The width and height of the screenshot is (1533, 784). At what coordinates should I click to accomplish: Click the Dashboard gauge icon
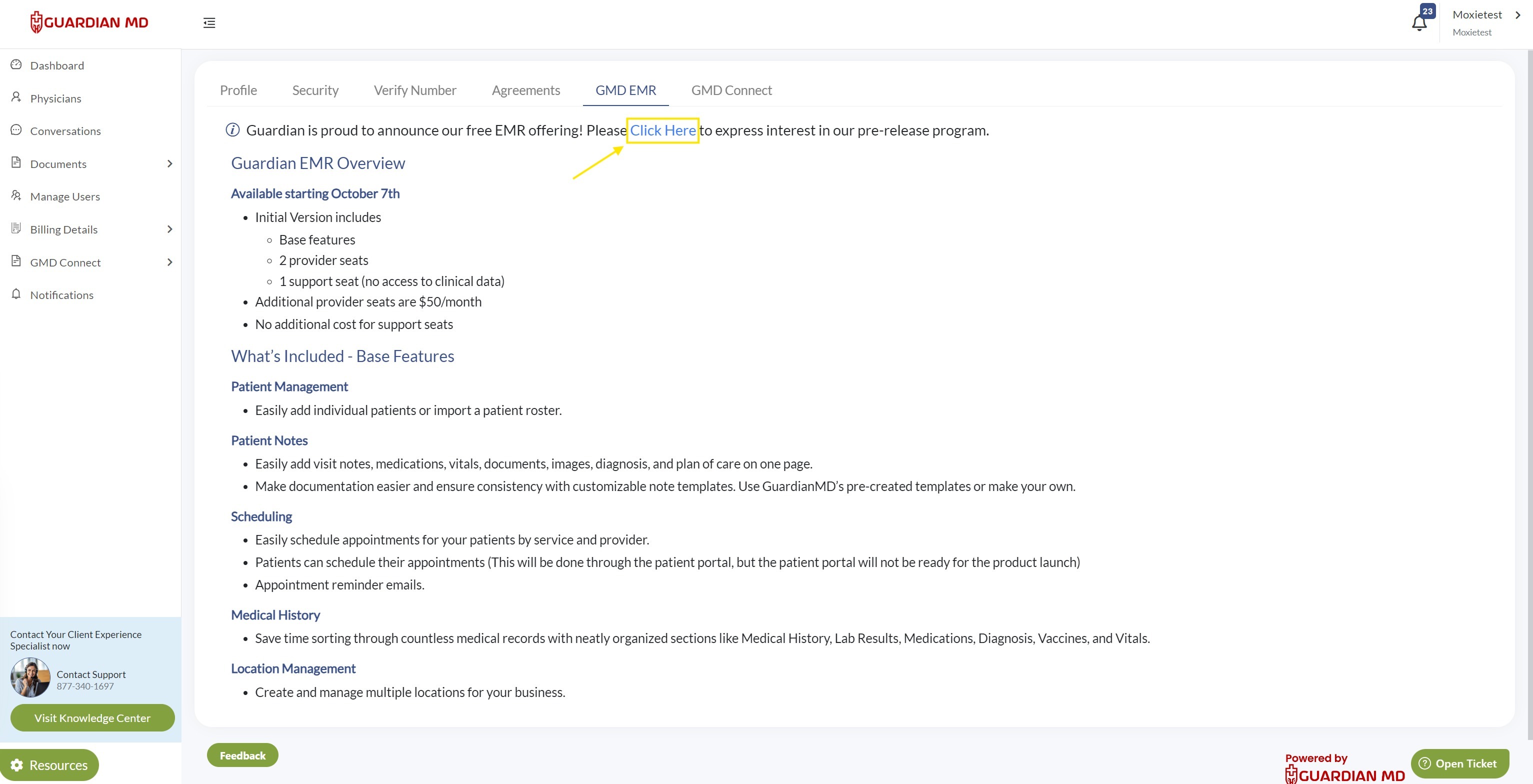(16, 64)
